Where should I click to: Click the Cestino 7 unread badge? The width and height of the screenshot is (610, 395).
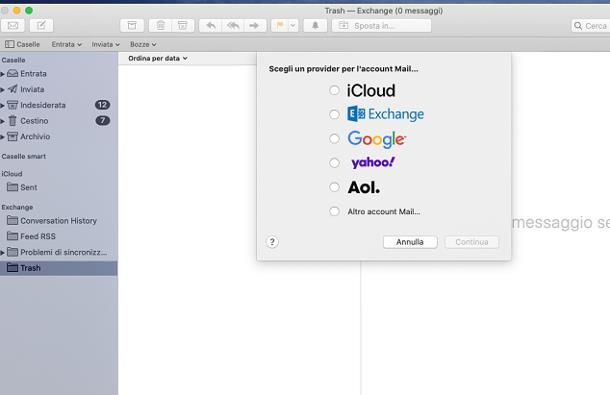click(x=103, y=121)
